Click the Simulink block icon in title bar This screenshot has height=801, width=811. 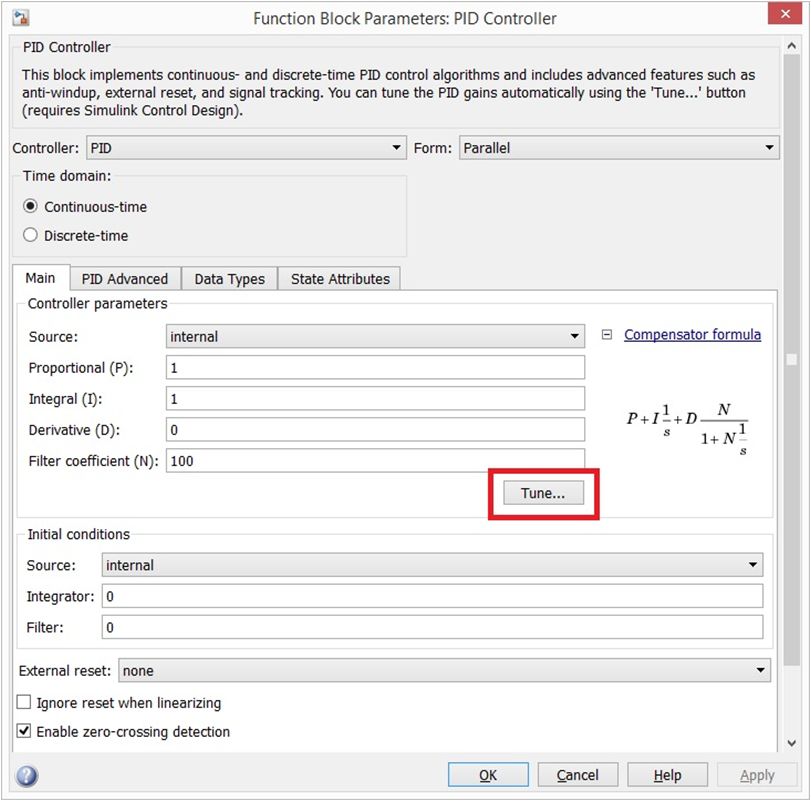(21, 18)
